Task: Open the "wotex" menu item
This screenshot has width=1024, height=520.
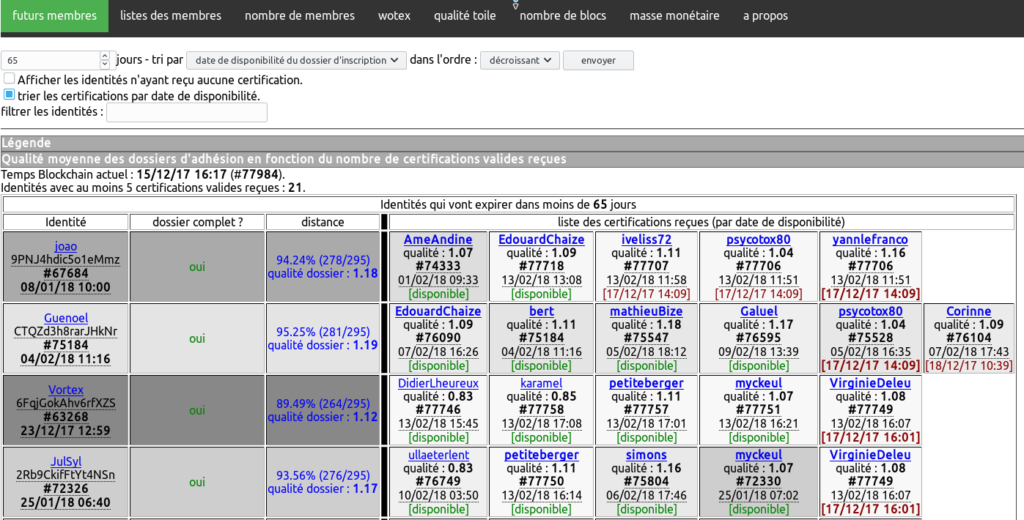Action: pos(394,16)
